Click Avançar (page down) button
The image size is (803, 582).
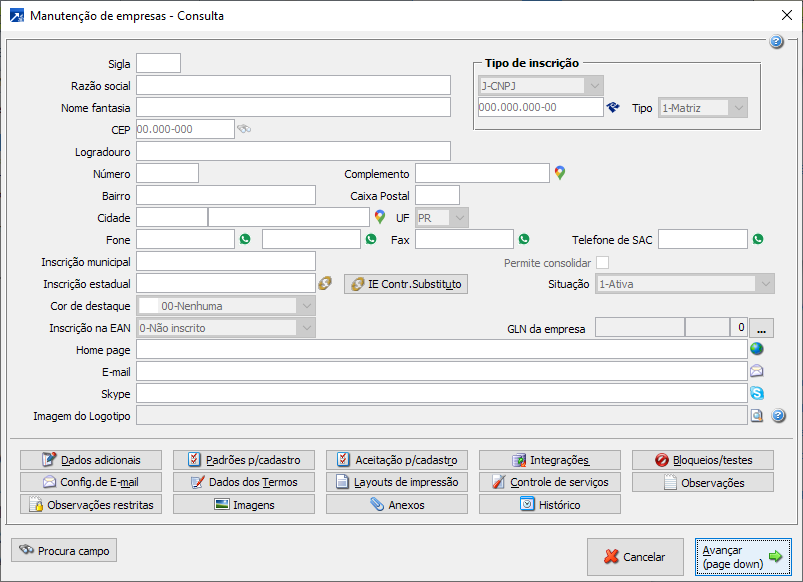click(x=742, y=557)
